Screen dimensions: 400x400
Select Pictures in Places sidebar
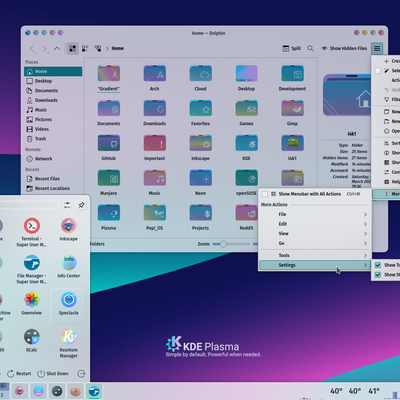click(x=53, y=119)
